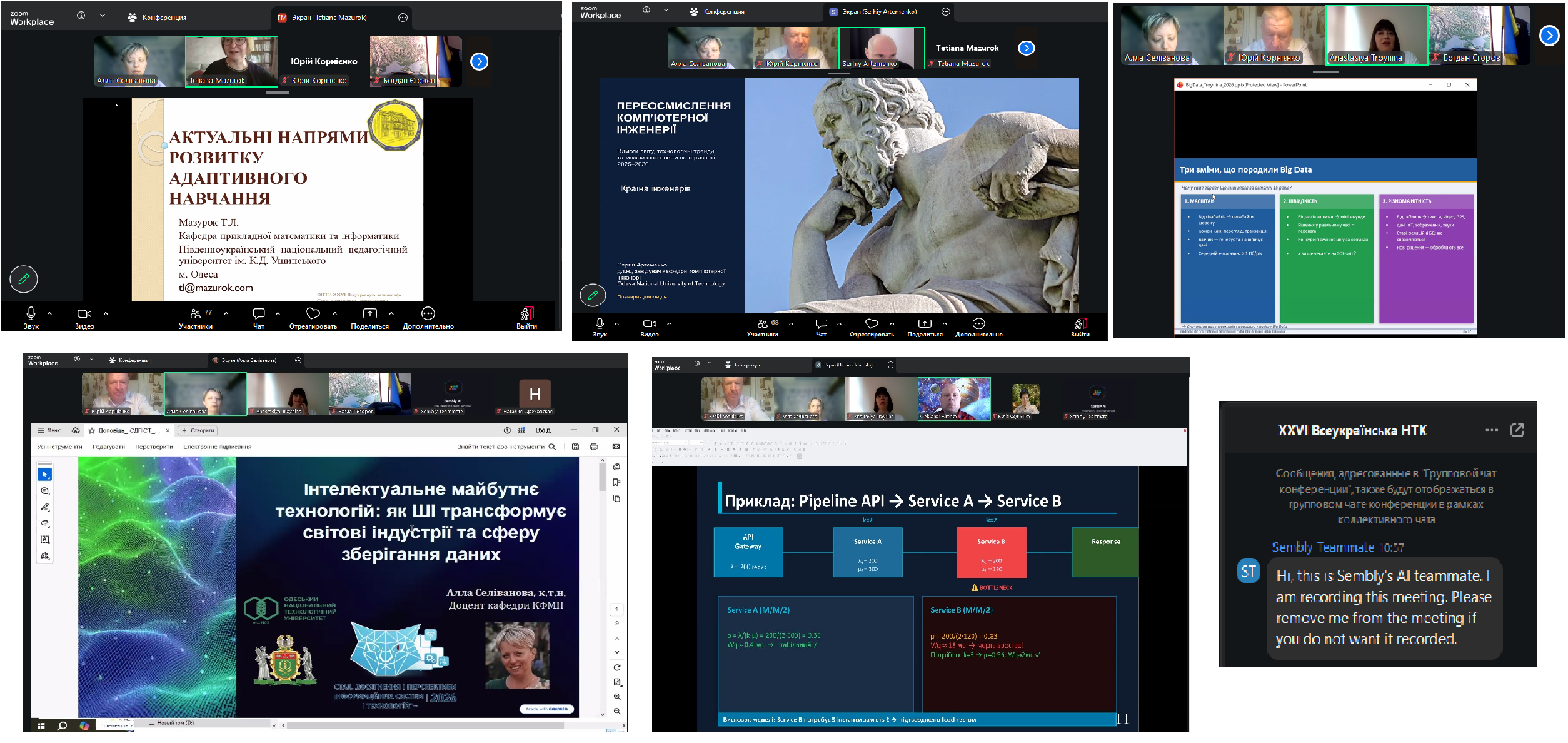The image size is (1568, 743).
Task: Select the Acrobat arrow selection tool
Action: (44, 475)
